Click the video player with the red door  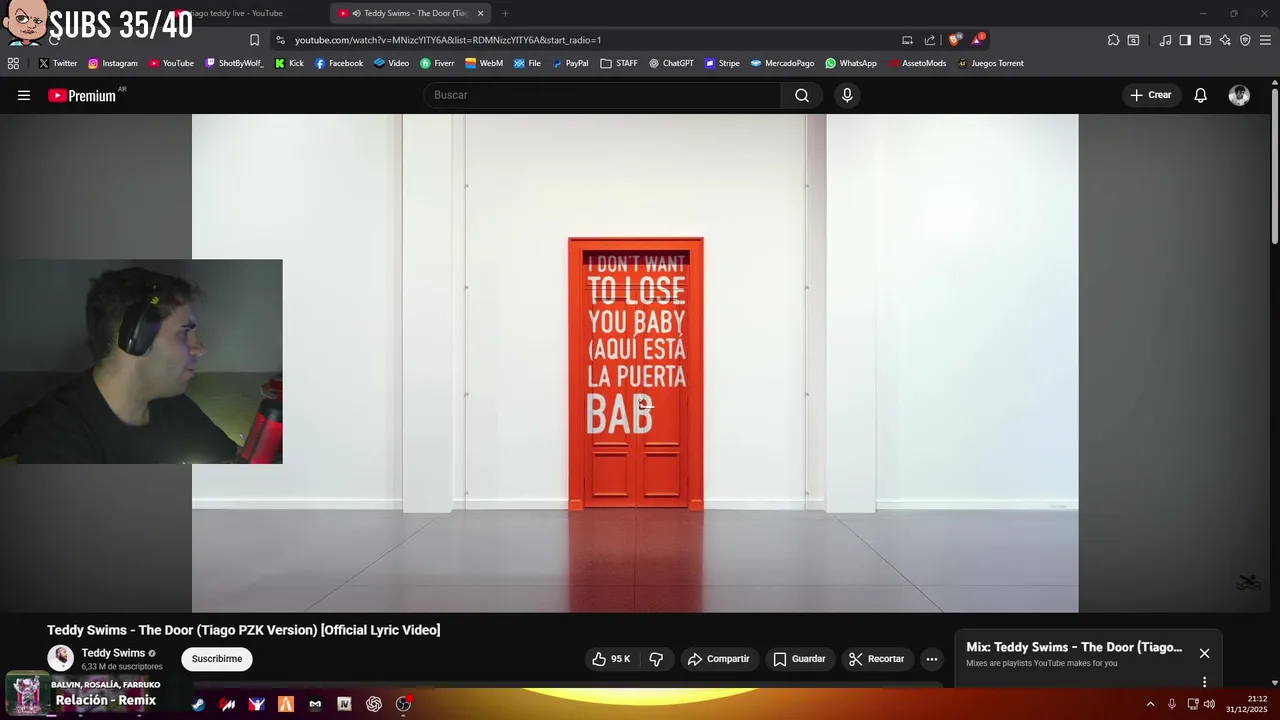[635, 362]
